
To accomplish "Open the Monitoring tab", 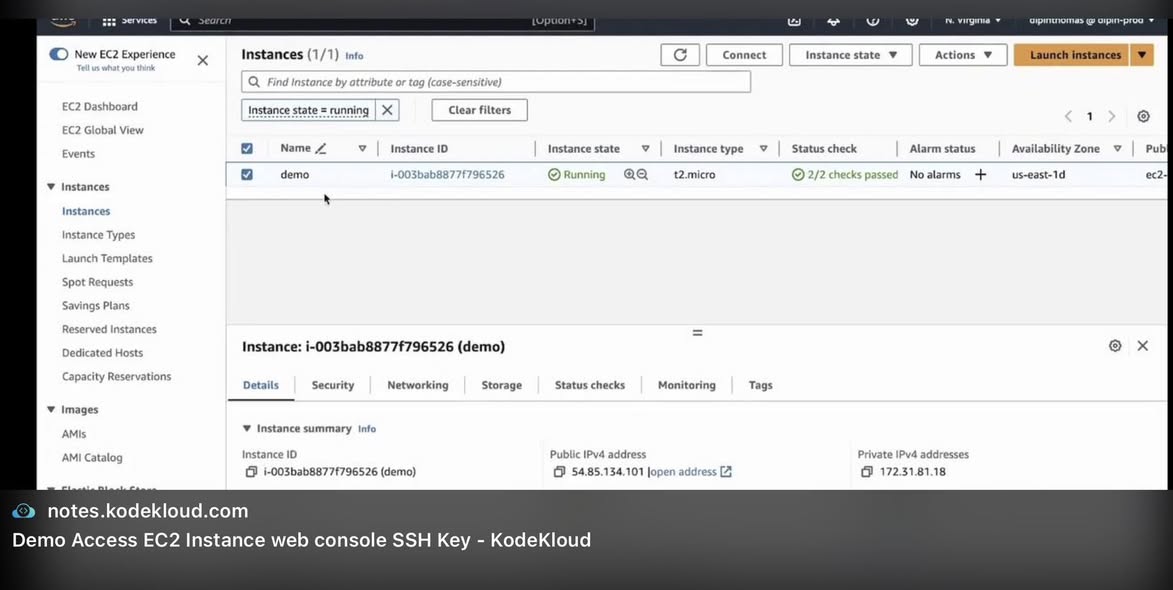I will [x=687, y=385].
